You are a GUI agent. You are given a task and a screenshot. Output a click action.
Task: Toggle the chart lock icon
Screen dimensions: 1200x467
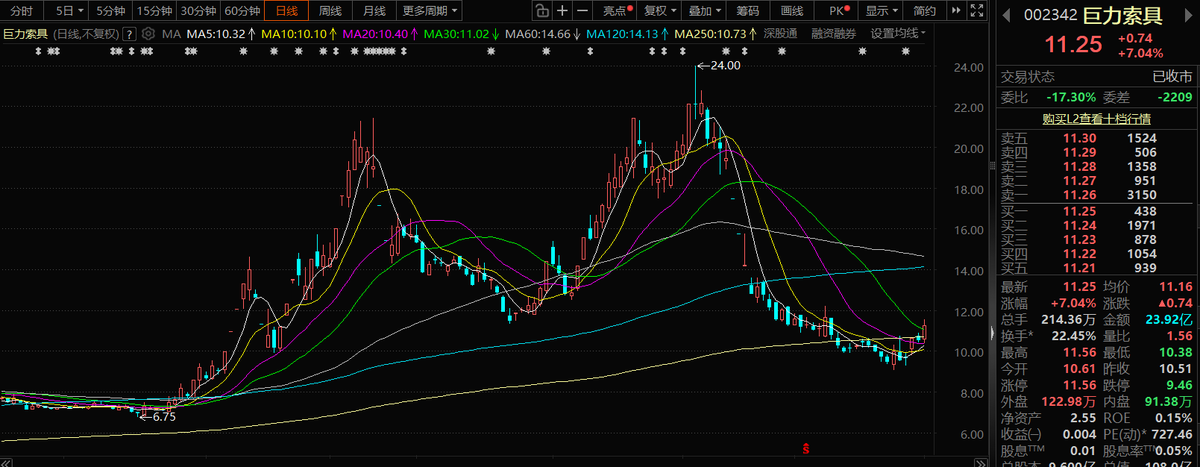pos(541,11)
